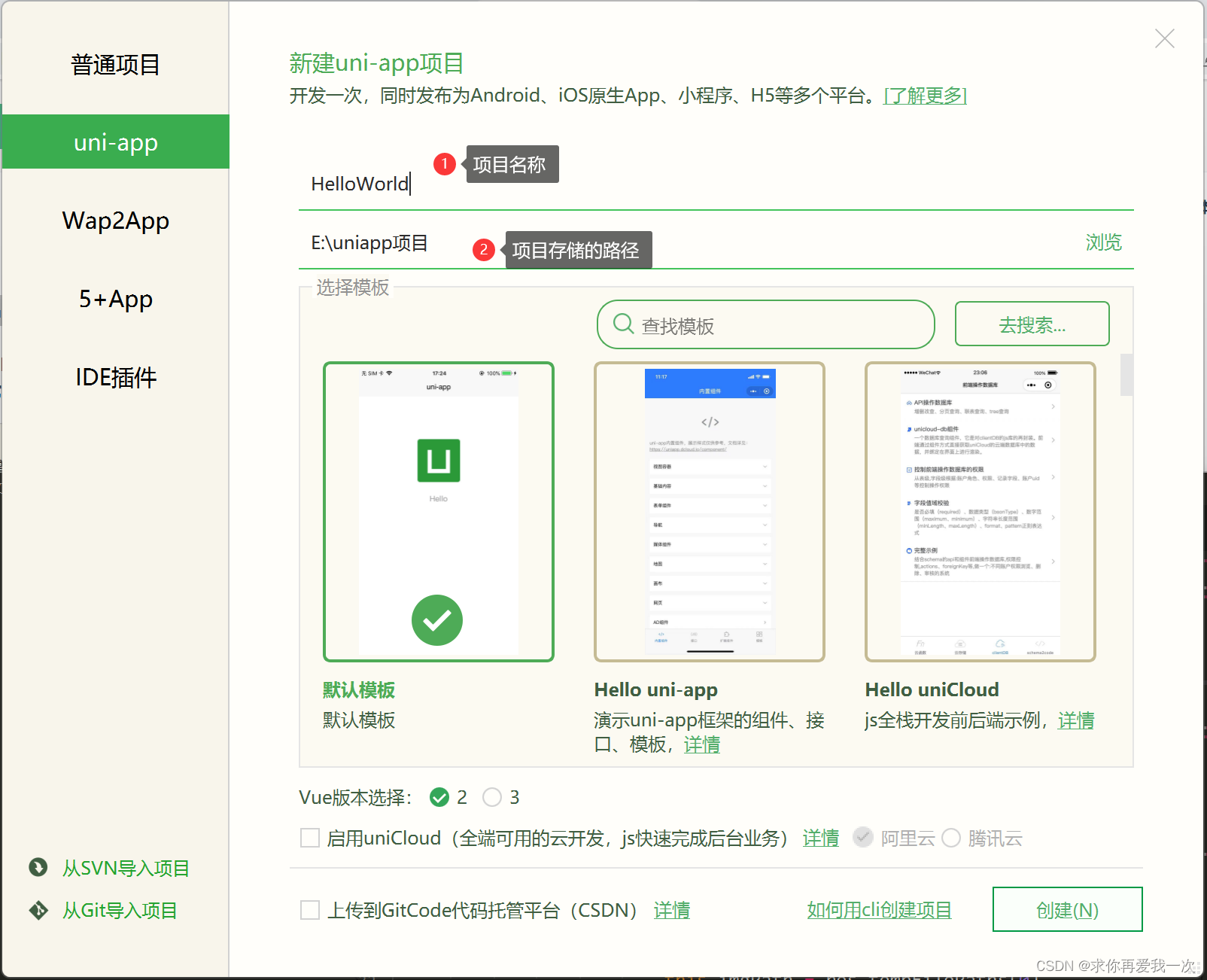Click the HelloWorld project name field
The height and width of the screenshot is (980, 1207).
(x=360, y=184)
